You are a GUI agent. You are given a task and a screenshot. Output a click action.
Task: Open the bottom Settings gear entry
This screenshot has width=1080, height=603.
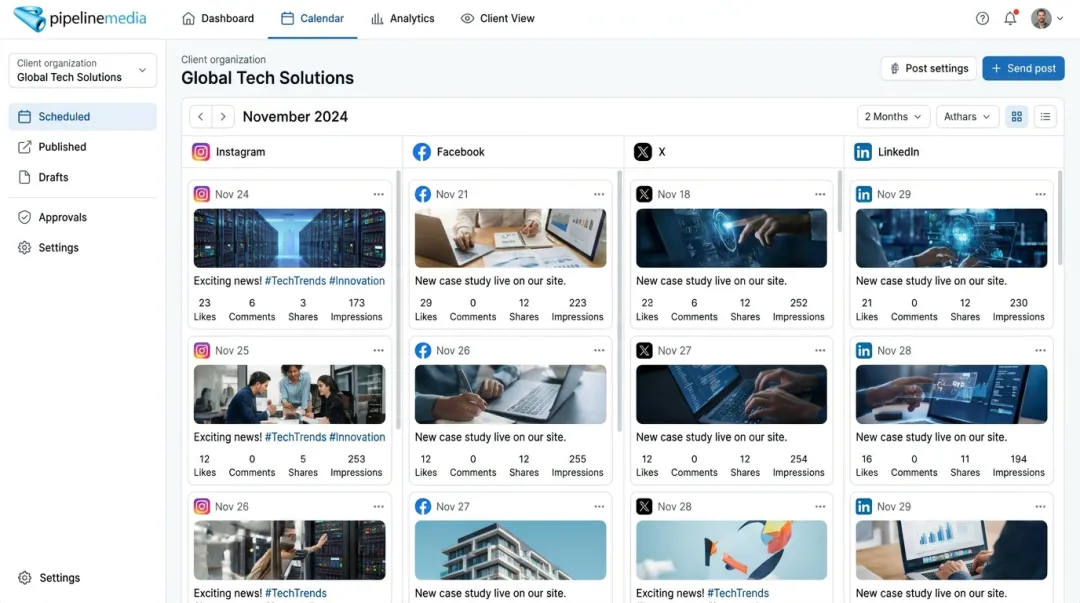point(50,578)
